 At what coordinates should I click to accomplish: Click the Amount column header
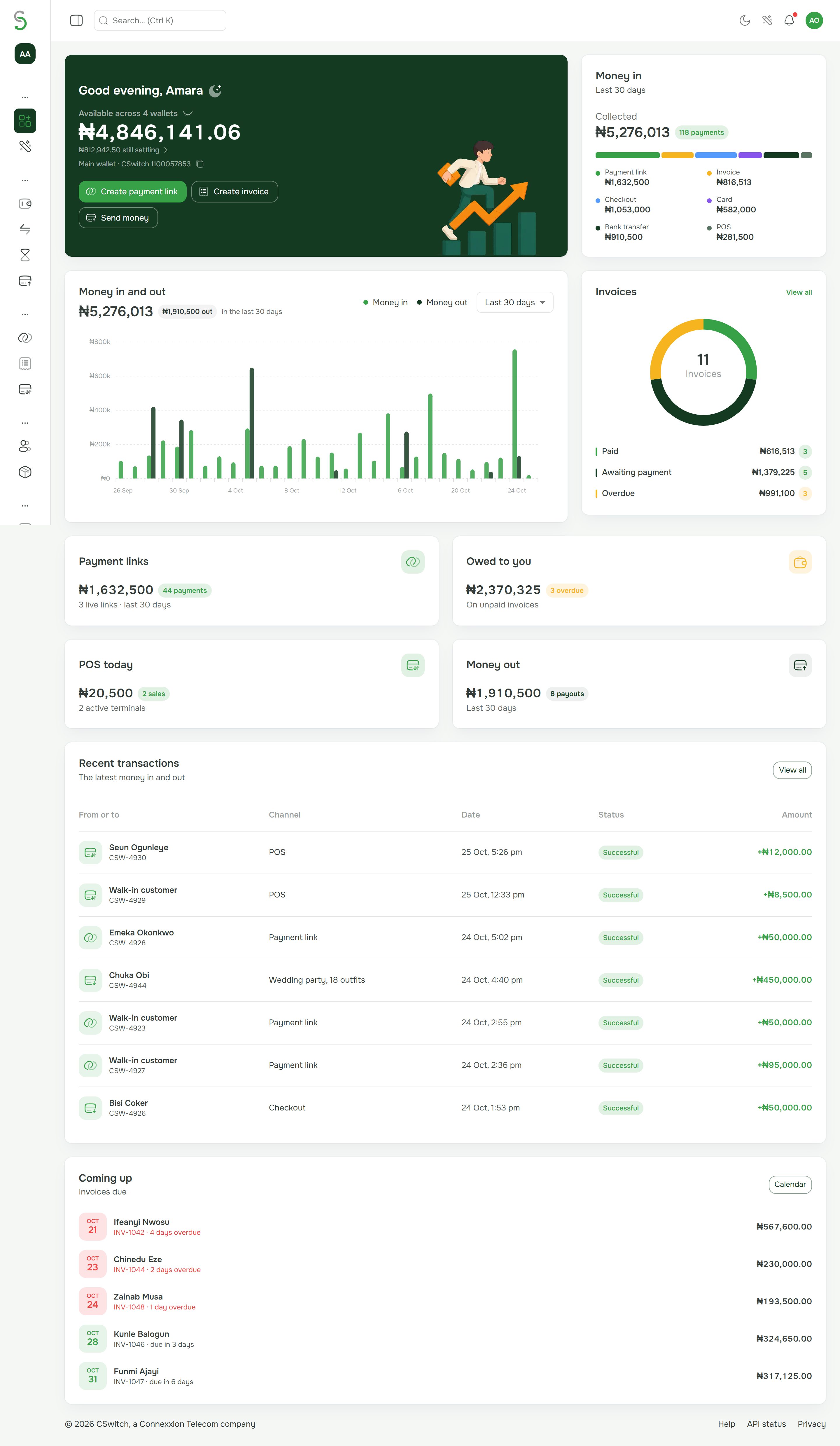click(796, 815)
